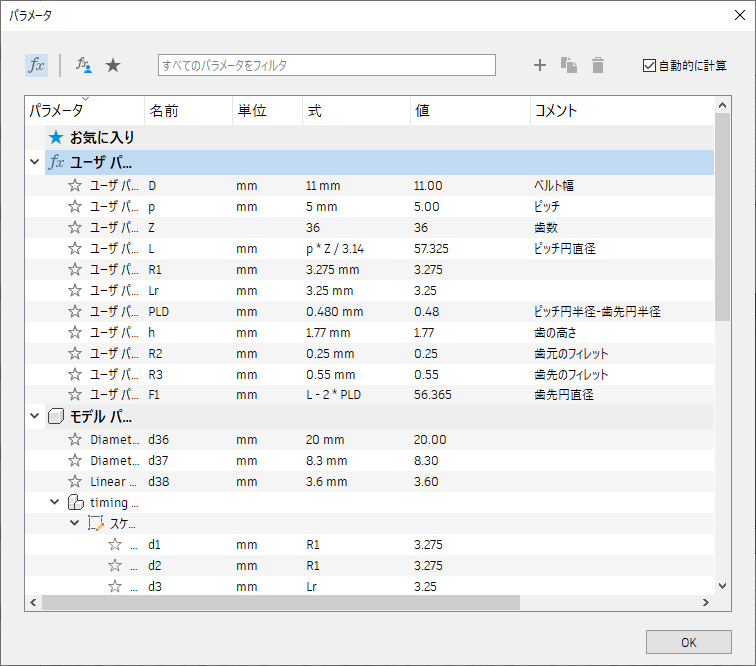The width and height of the screenshot is (756, 666).
Task: Click the user parameters filter icon
Action: [84, 65]
